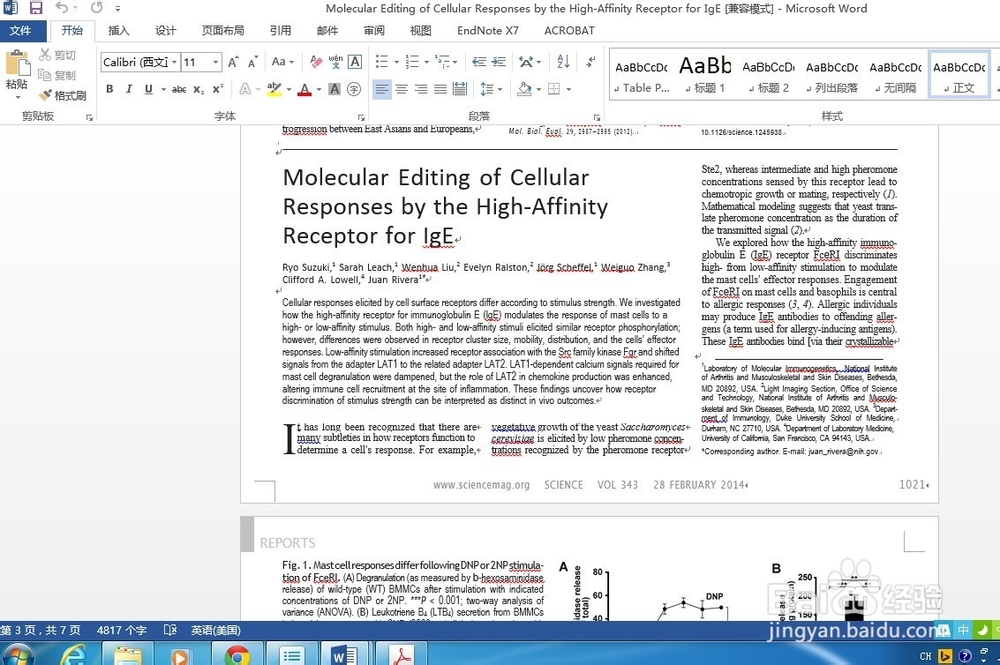Toggle Superscript formatting
The height and width of the screenshot is (665, 1000).
point(218,89)
